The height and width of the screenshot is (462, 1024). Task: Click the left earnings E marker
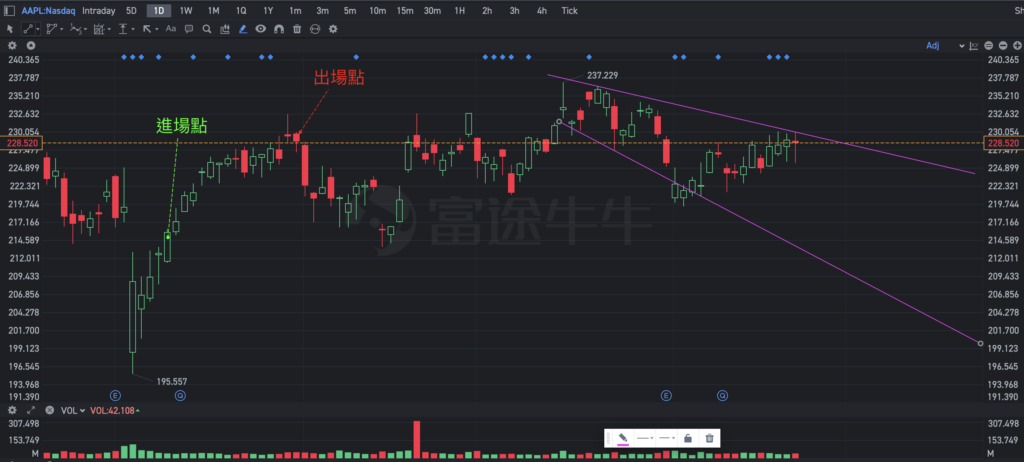coord(116,395)
